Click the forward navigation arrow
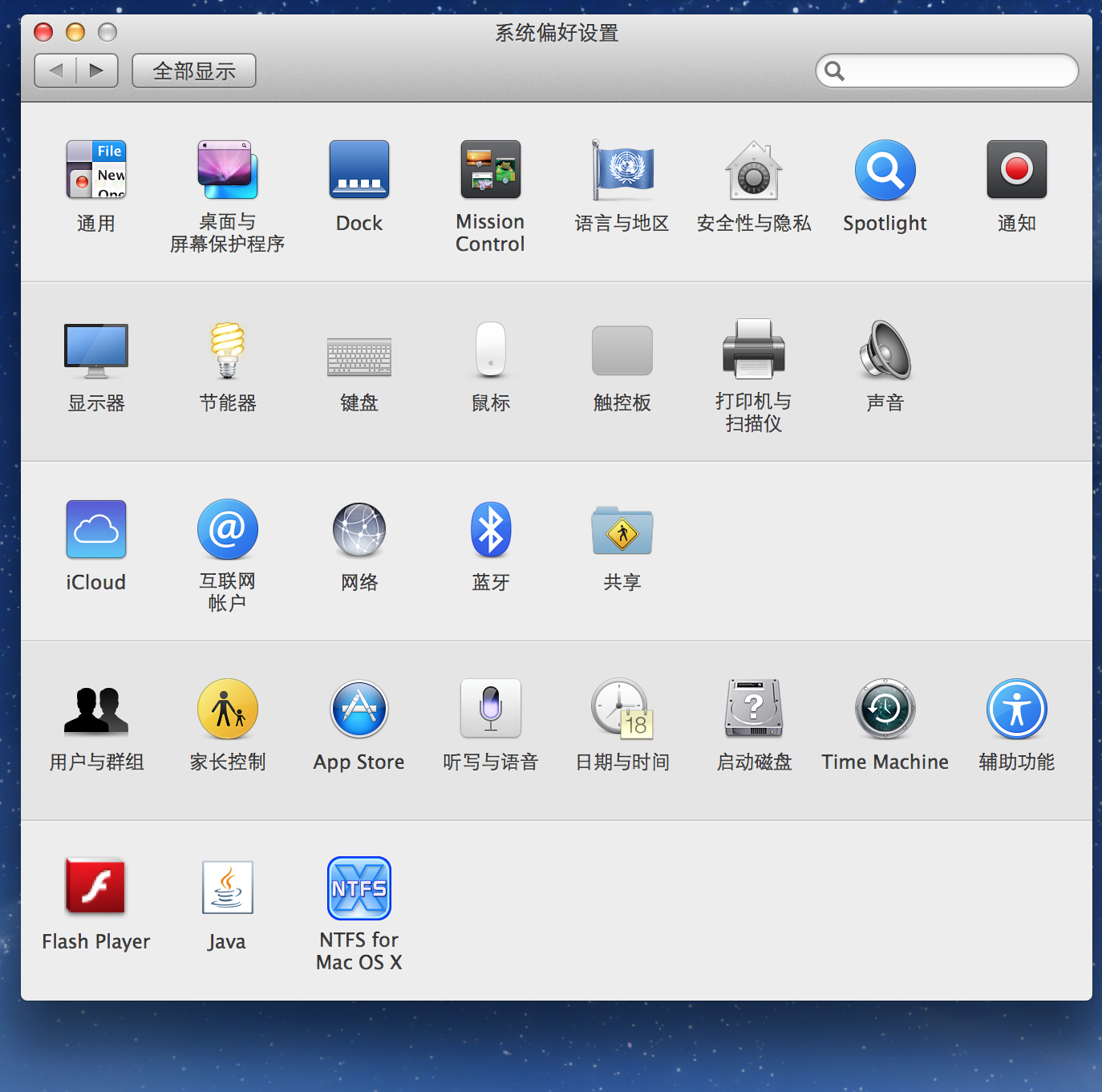Viewport: 1102px width, 1092px height. (x=97, y=71)
